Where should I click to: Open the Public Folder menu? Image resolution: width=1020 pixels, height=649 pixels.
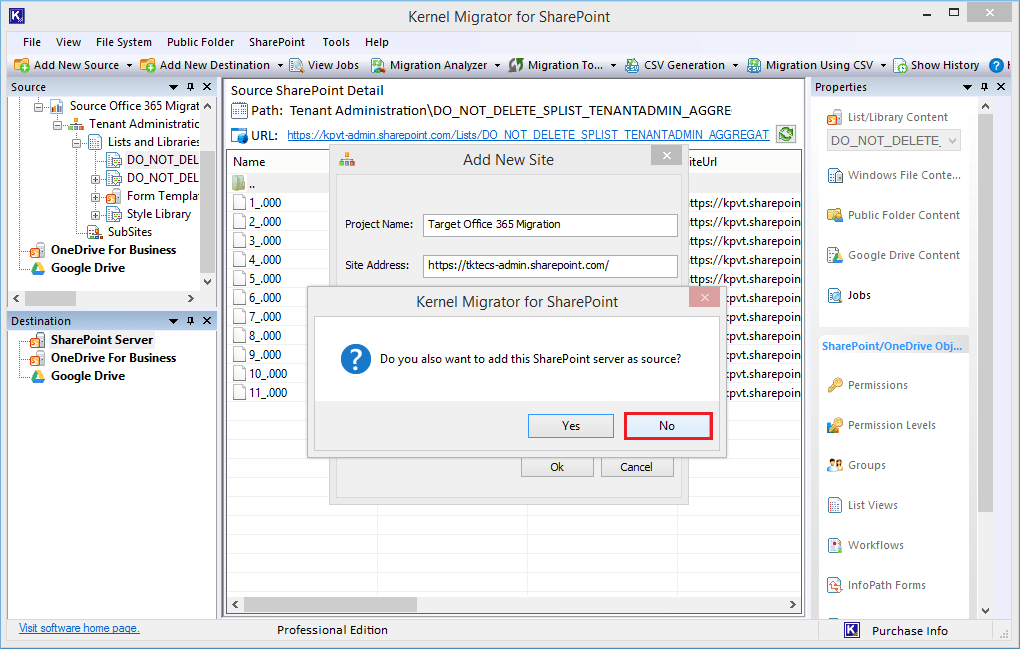[x=200, y=42]
